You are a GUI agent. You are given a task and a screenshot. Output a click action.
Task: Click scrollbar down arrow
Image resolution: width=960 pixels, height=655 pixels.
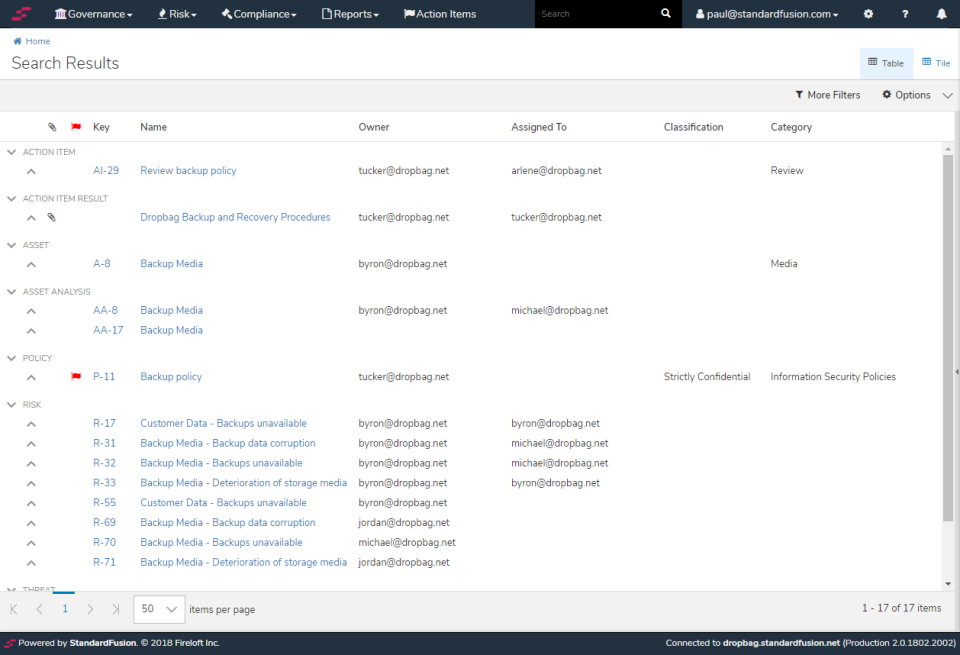948,584
